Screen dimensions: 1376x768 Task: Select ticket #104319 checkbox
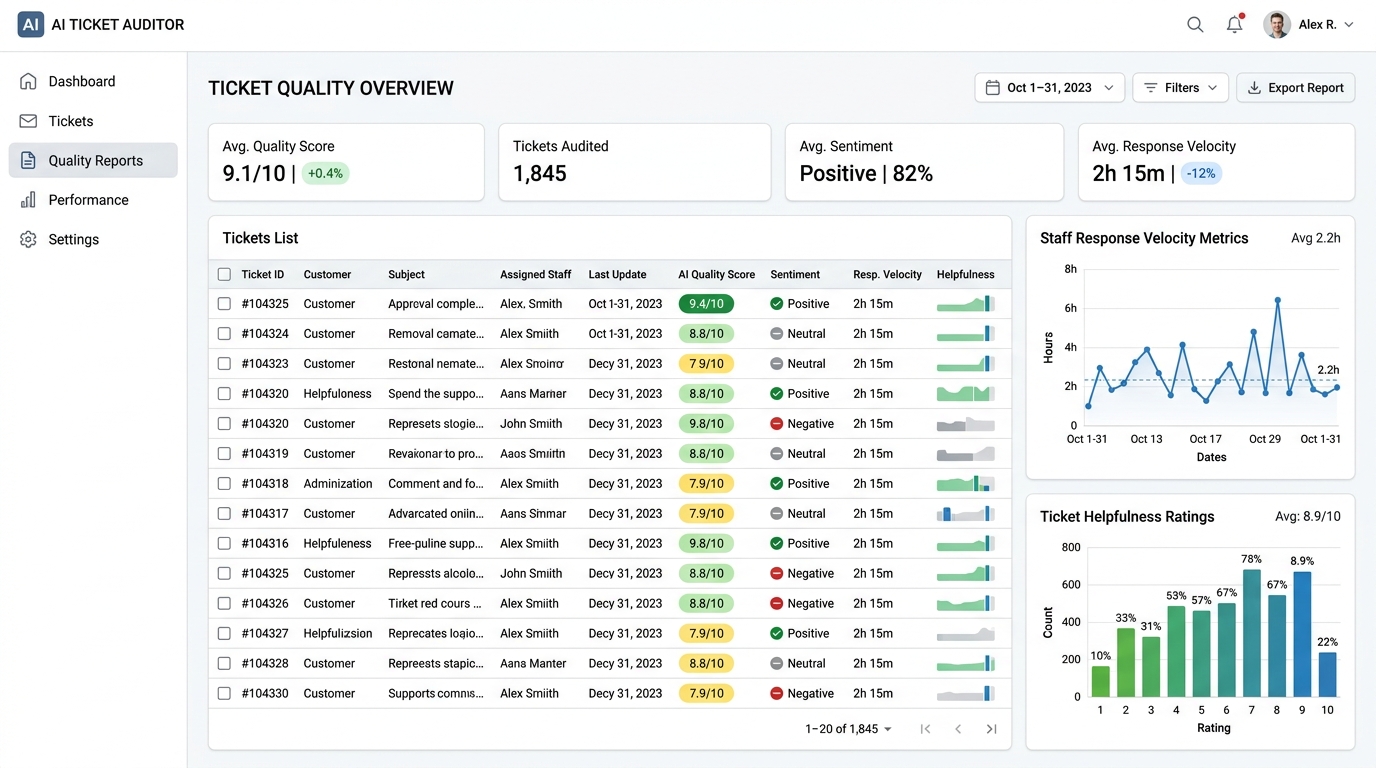pos(224,454)
